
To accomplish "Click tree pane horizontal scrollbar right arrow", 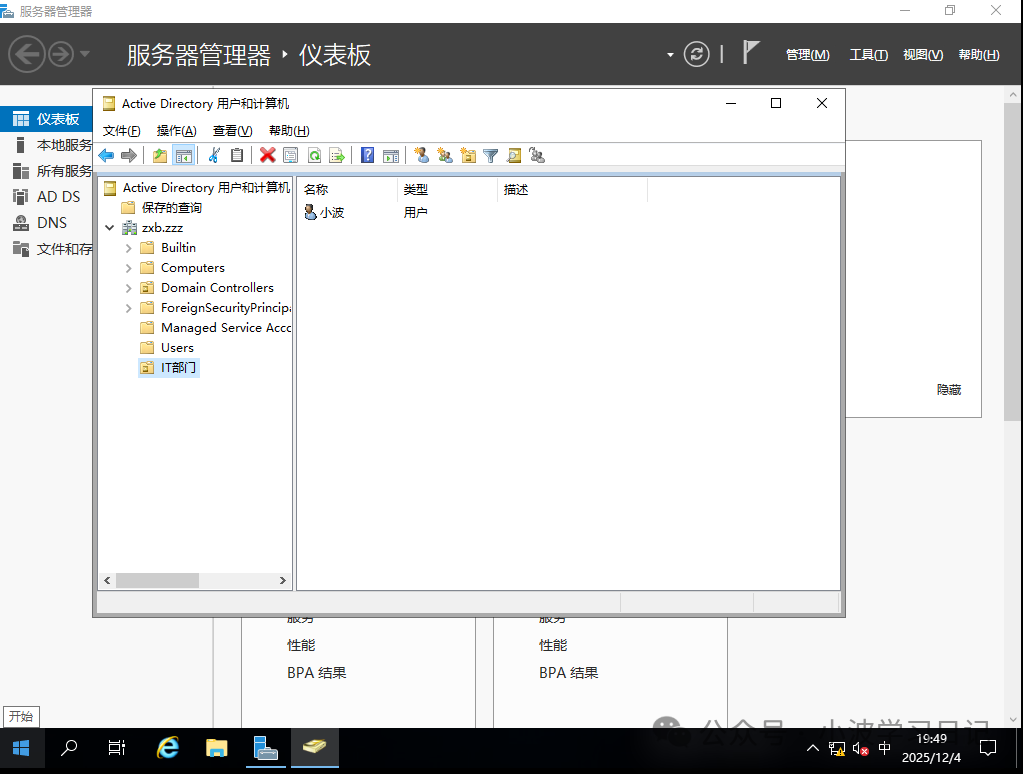I will (282, 580).
